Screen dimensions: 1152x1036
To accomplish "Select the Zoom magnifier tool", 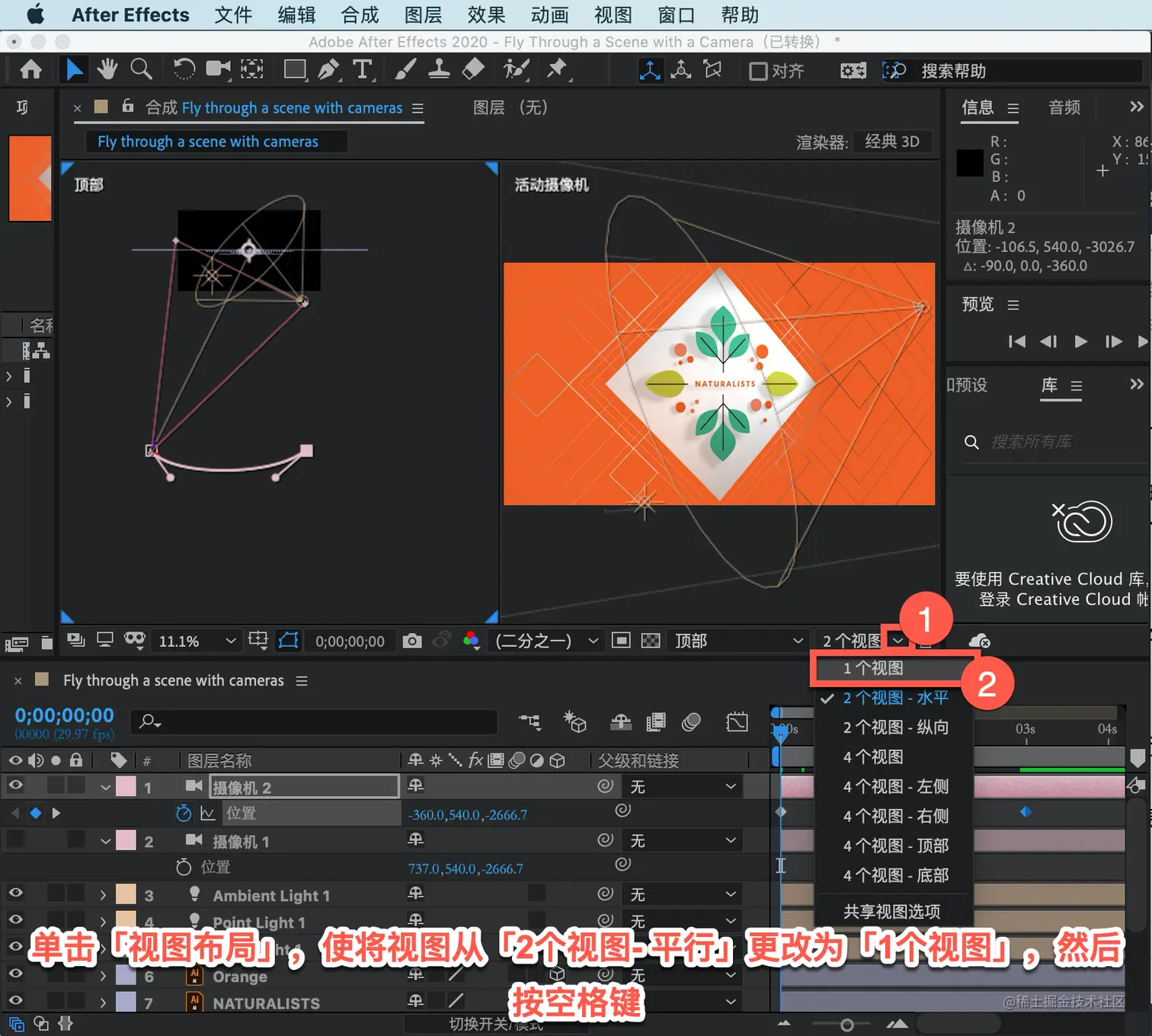I will [141, 70].
